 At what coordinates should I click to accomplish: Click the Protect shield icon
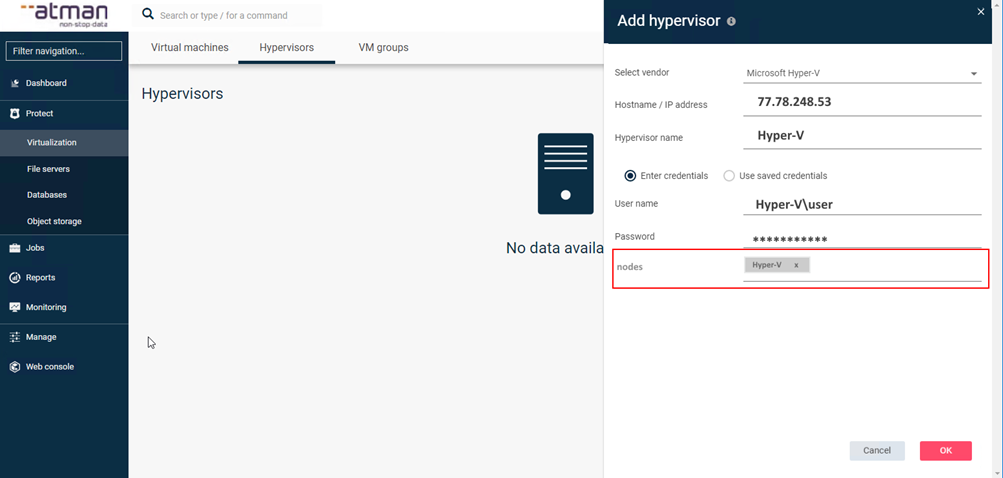click(15, 114)
